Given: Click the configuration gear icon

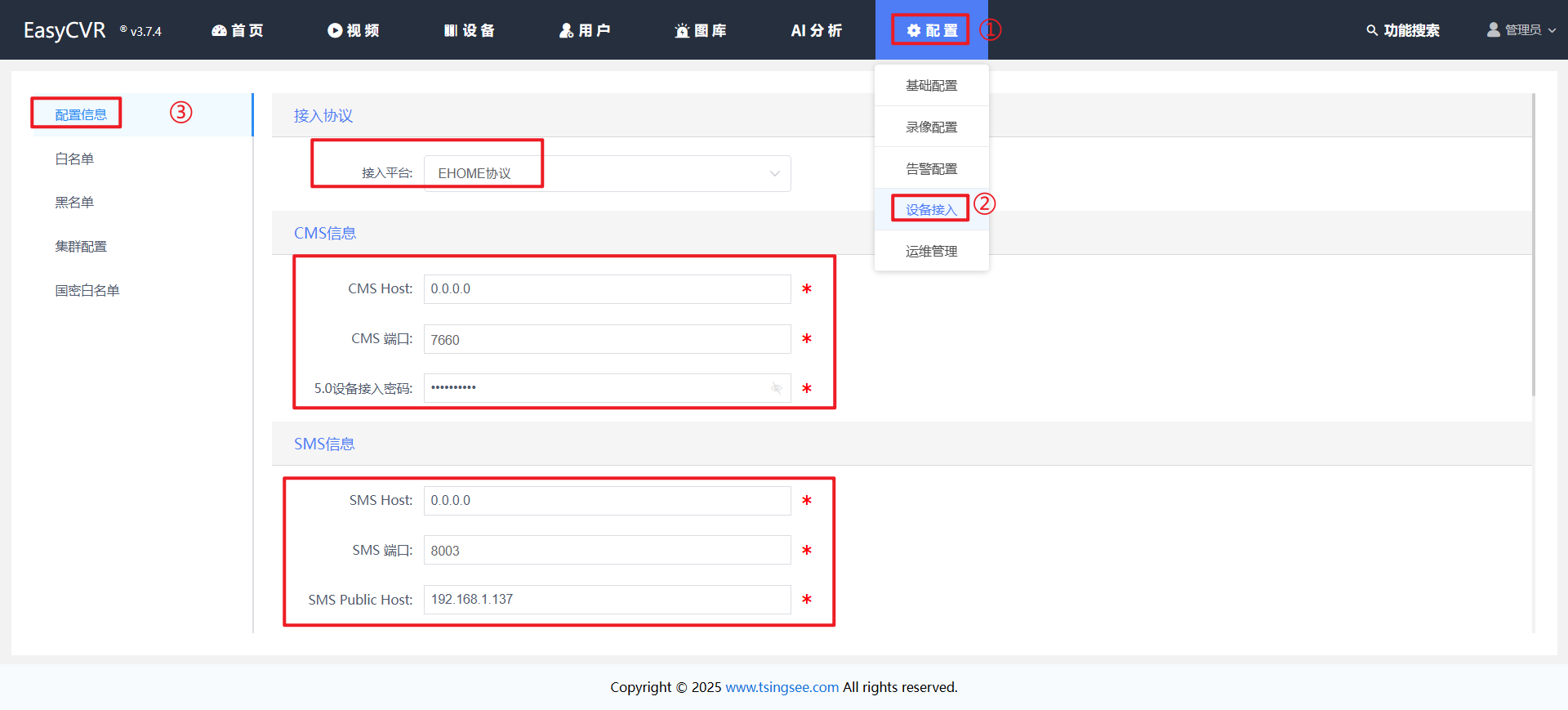Looking at the screenshot, I should [913, 30].
